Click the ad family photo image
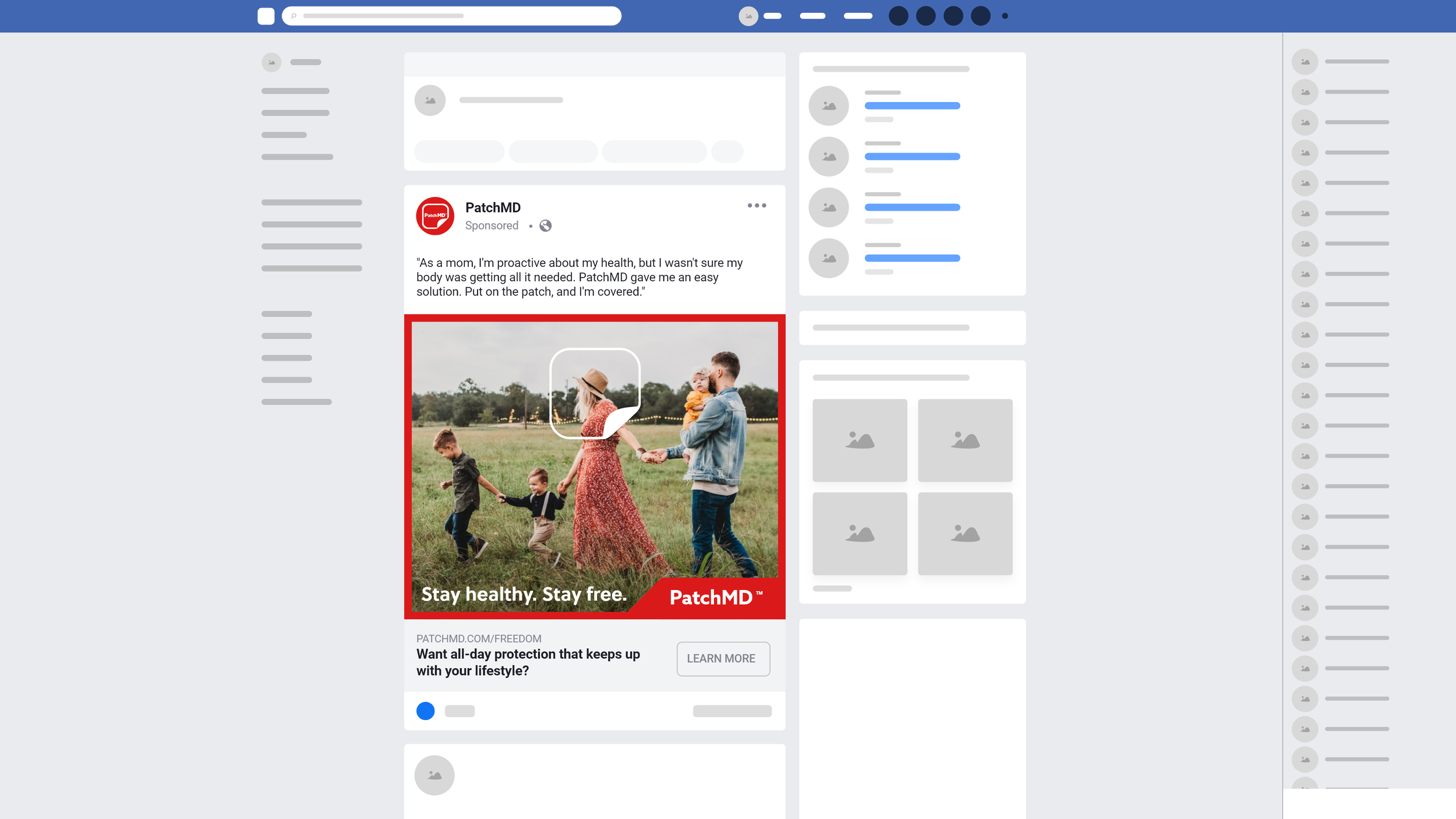This screenshot has width=1456, height=819. click(594, 466)
